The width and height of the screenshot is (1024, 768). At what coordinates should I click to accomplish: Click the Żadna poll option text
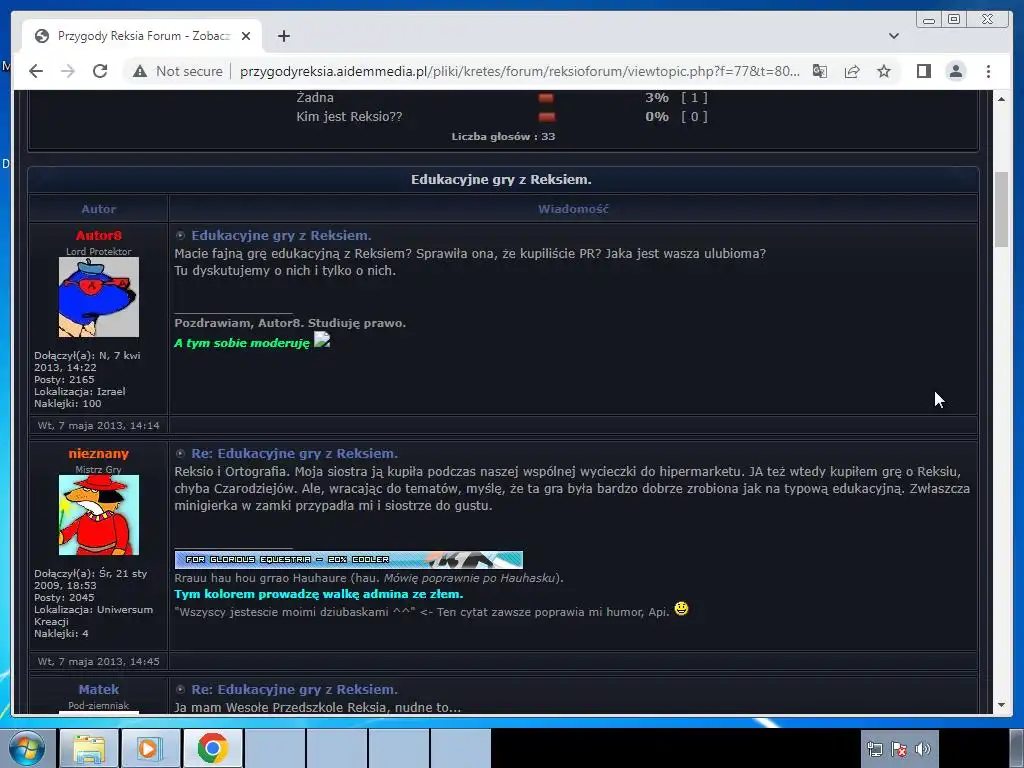[x=315, y=98]
